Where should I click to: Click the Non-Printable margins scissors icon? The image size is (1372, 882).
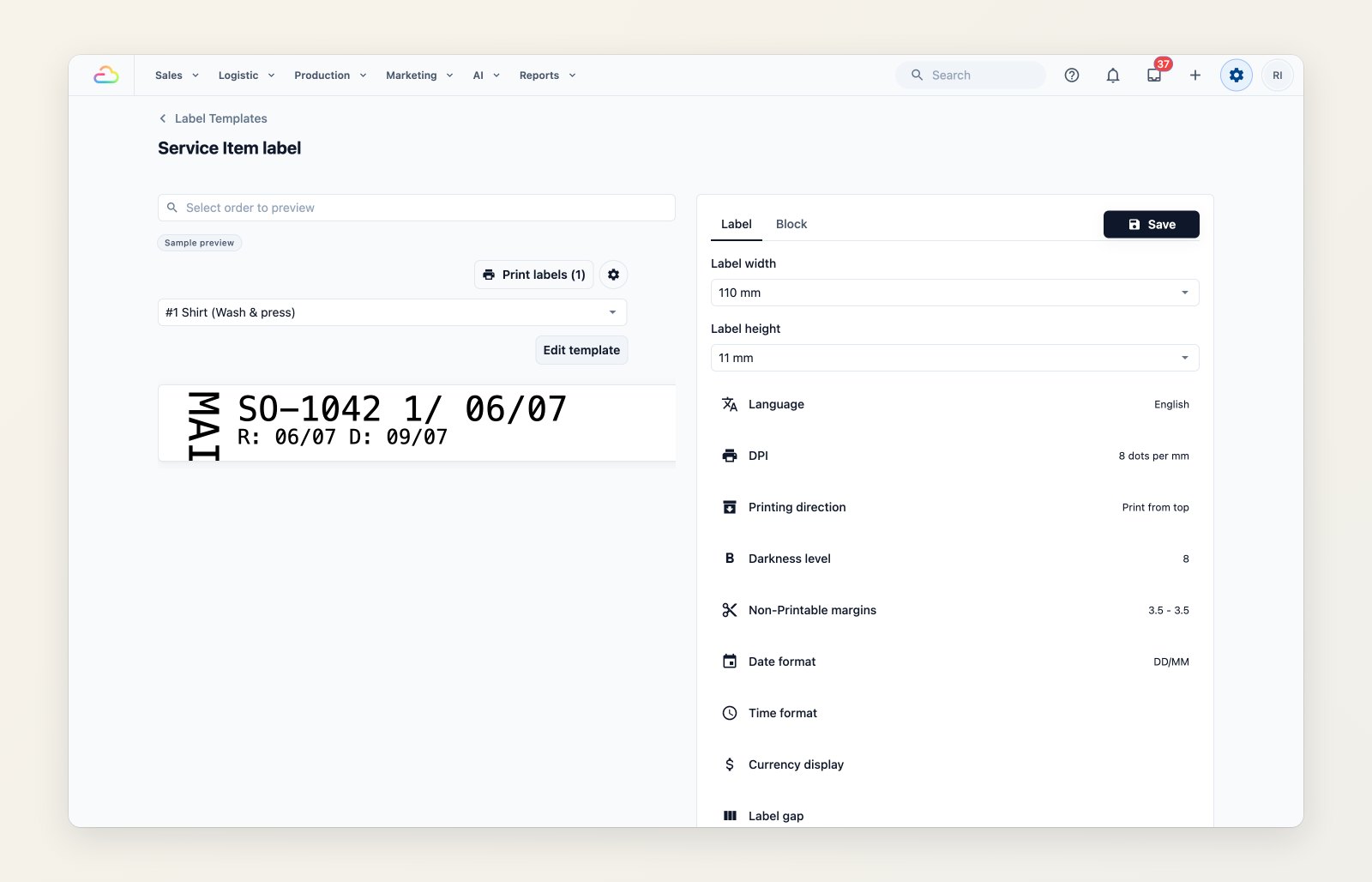730,610
